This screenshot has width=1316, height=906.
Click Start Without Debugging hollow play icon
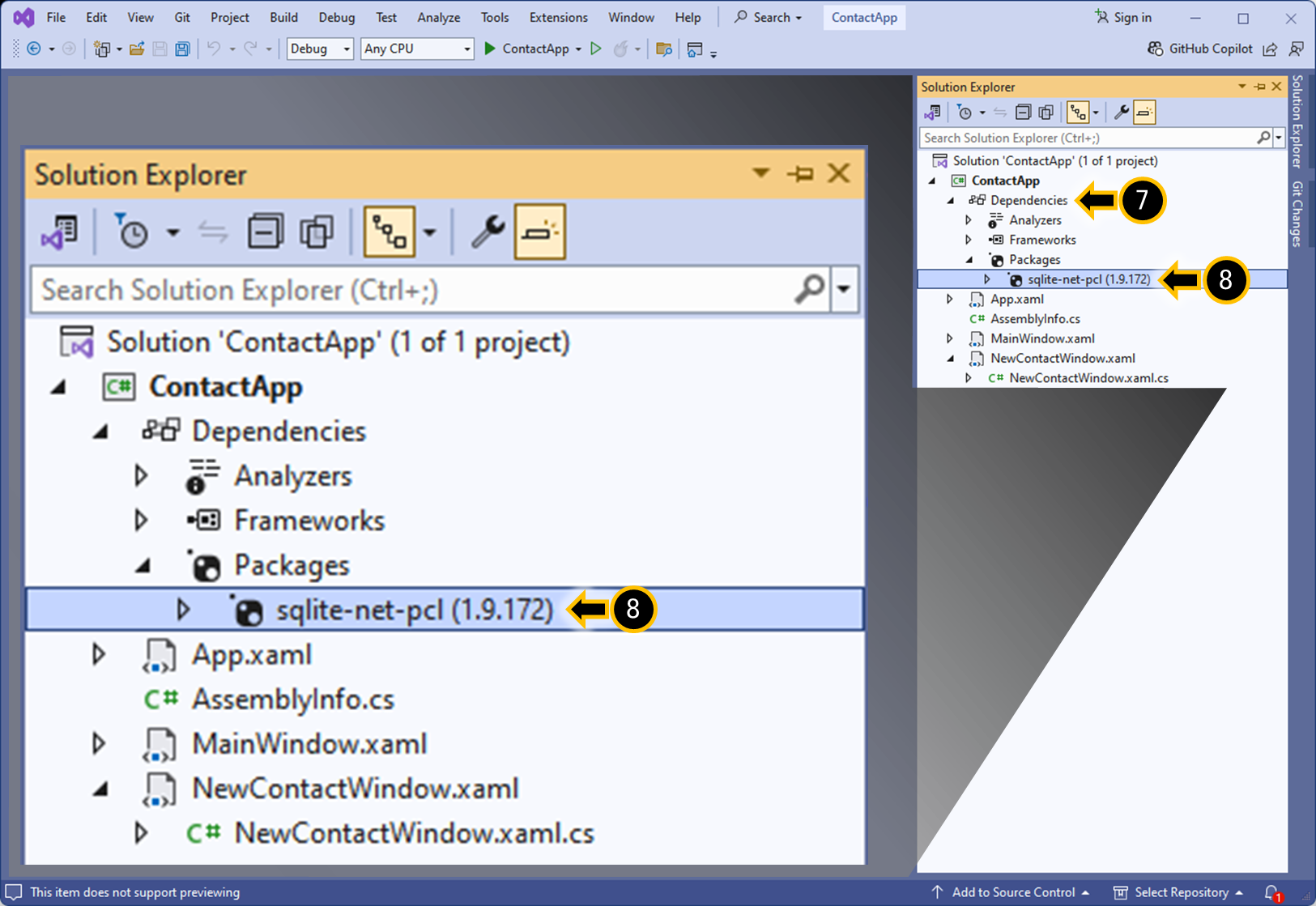click(596, 49)
